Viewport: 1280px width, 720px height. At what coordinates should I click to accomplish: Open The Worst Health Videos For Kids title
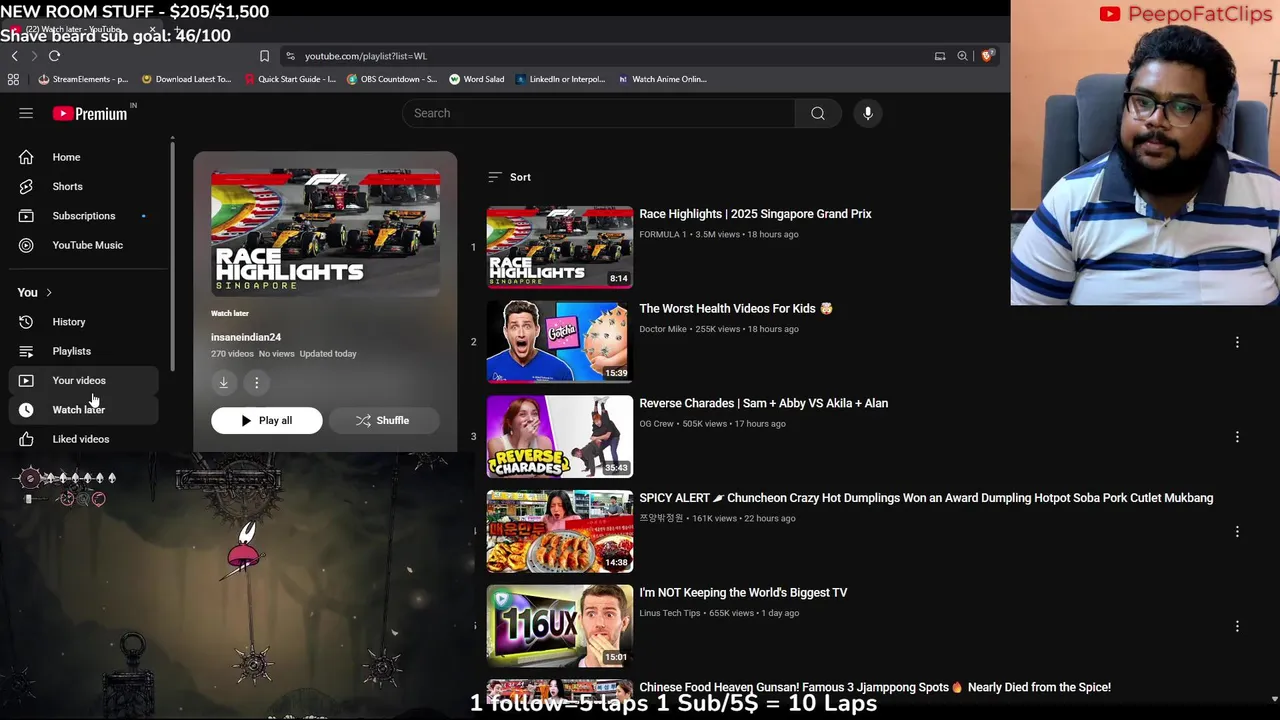point(736,309)
